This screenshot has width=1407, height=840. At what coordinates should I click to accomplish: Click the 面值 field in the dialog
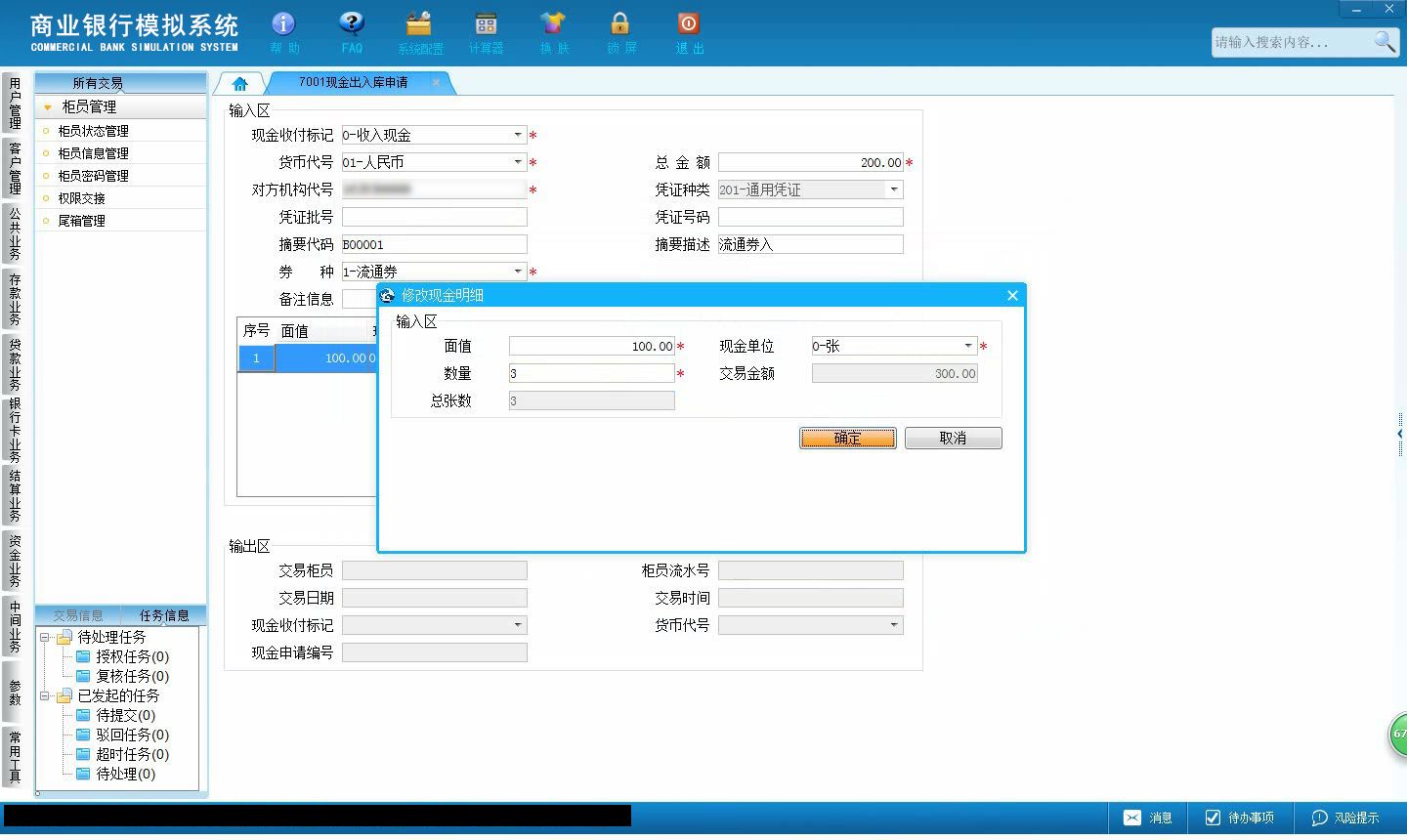pos(592,346)
